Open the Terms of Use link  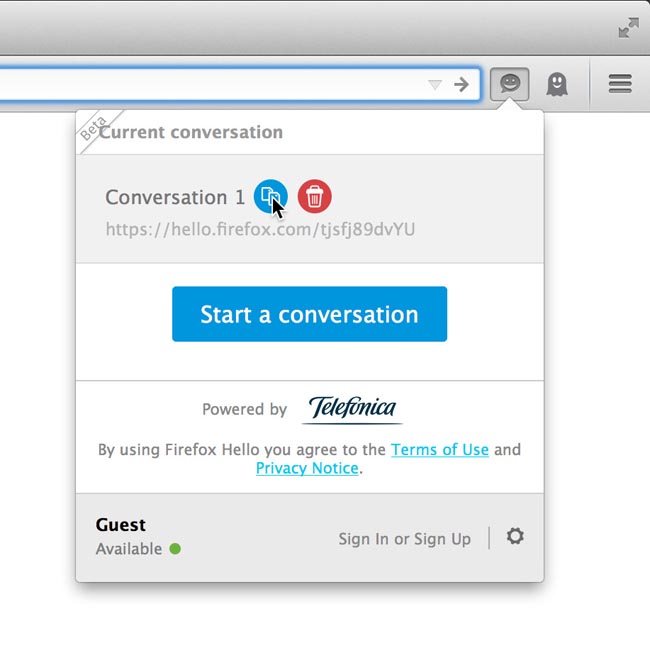(440, 450)
